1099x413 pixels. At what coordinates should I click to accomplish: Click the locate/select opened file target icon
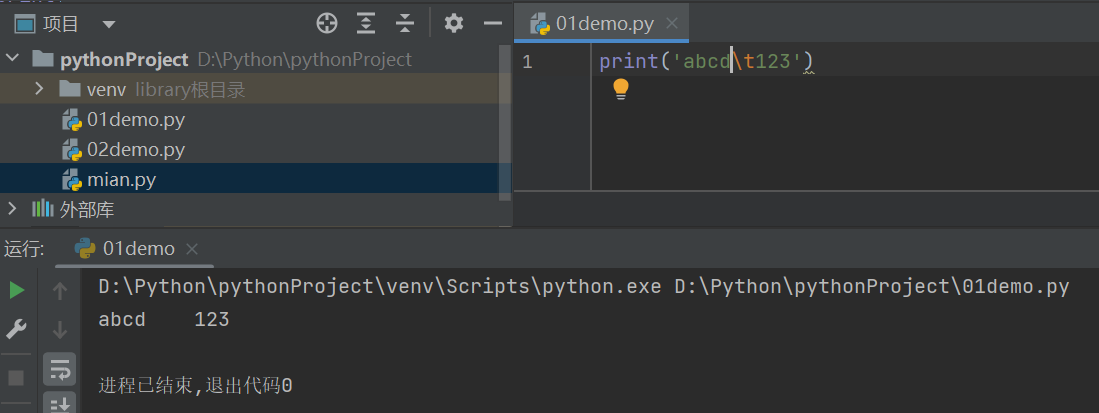[x=327, y=23]
